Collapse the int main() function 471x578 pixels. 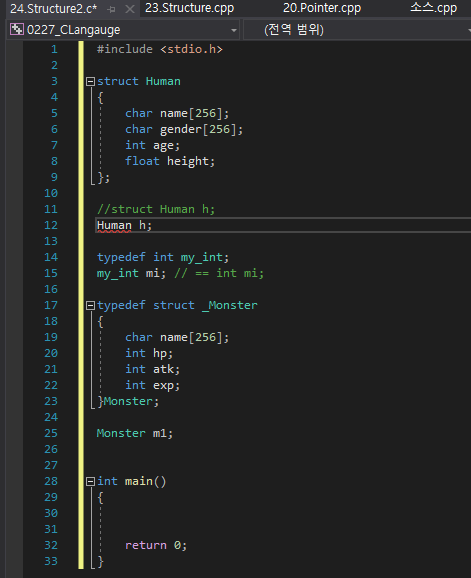pyautogui.click(x=90, y=482)
